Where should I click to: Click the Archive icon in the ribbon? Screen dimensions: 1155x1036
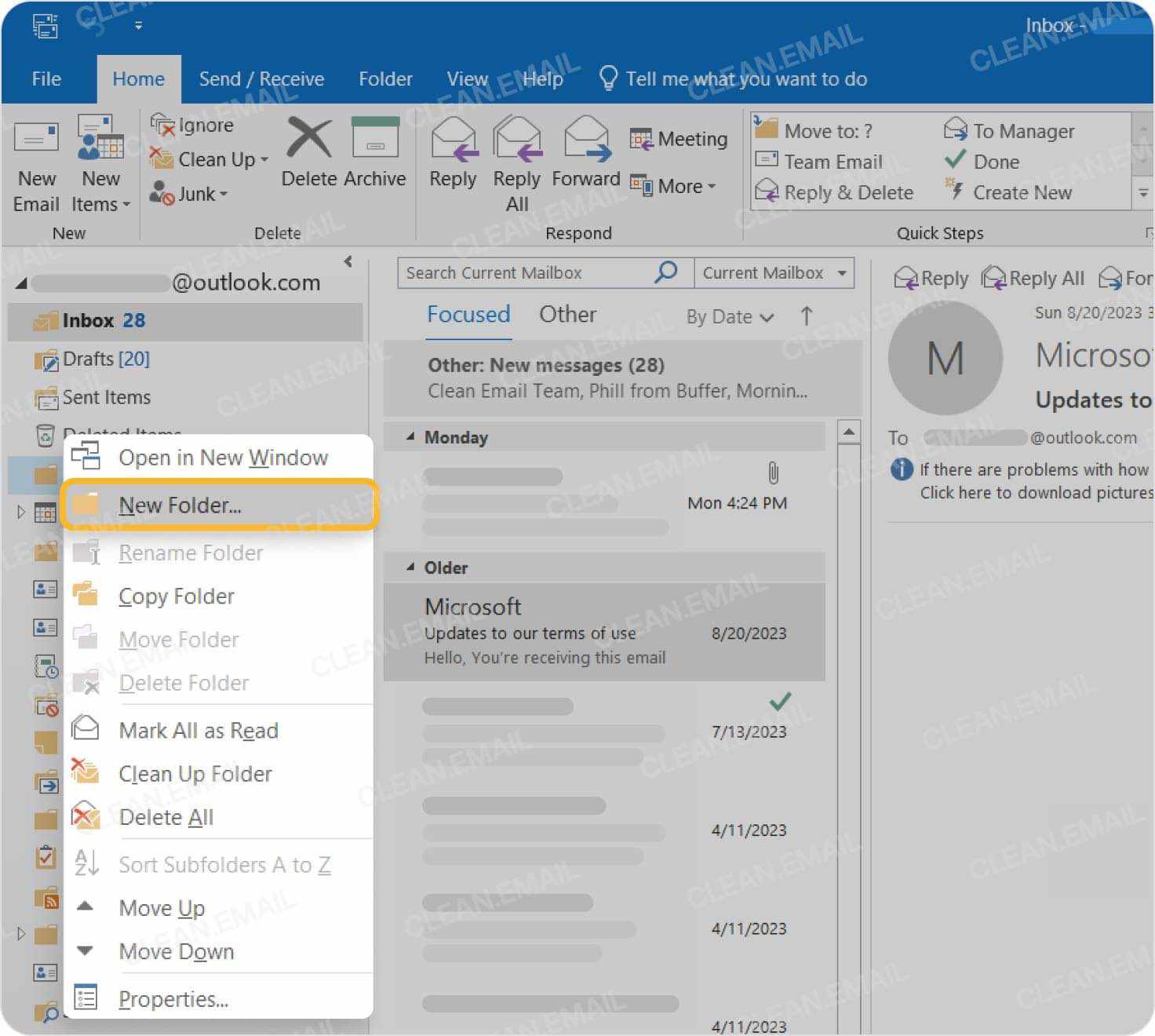pos(375,149)
